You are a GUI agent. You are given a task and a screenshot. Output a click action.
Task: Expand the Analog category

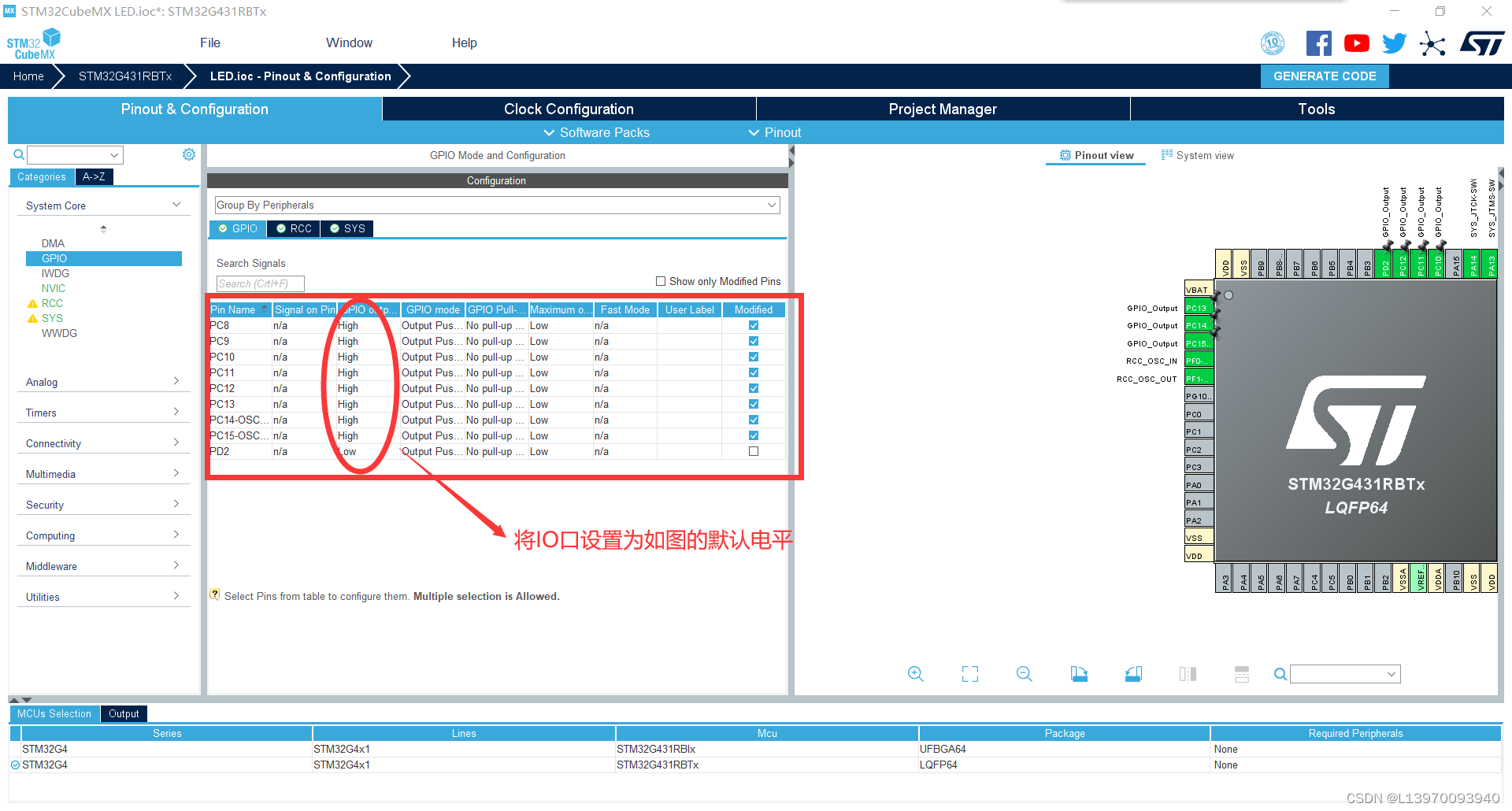point(103,382)
